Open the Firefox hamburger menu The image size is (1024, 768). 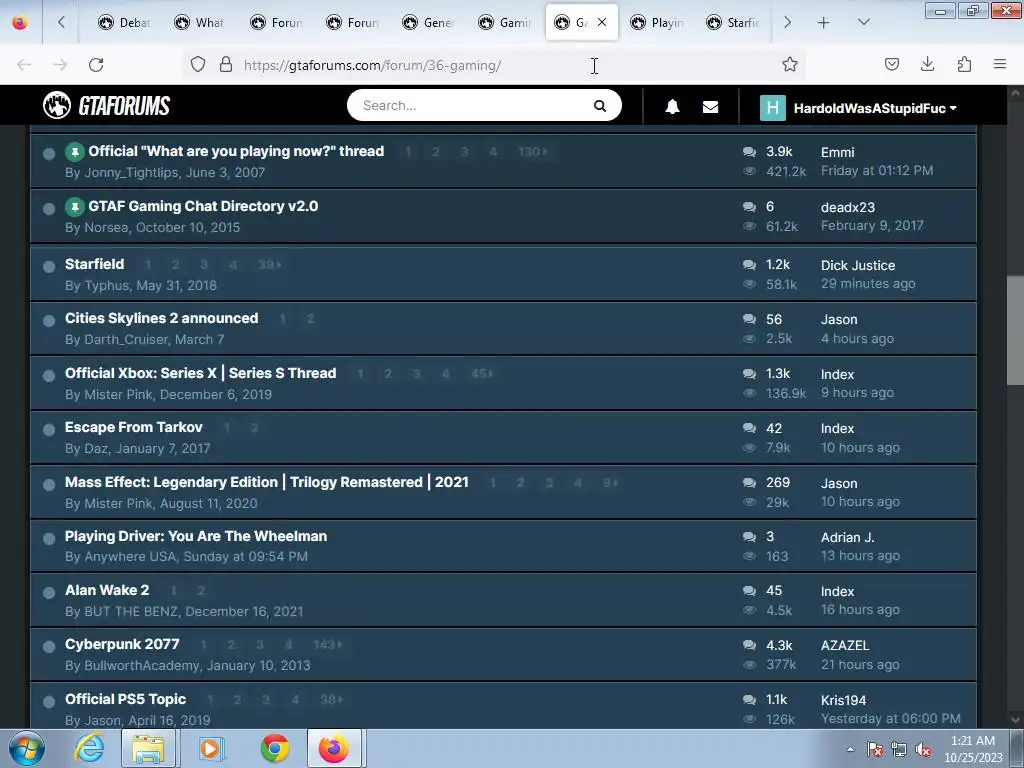point(1000,64)
